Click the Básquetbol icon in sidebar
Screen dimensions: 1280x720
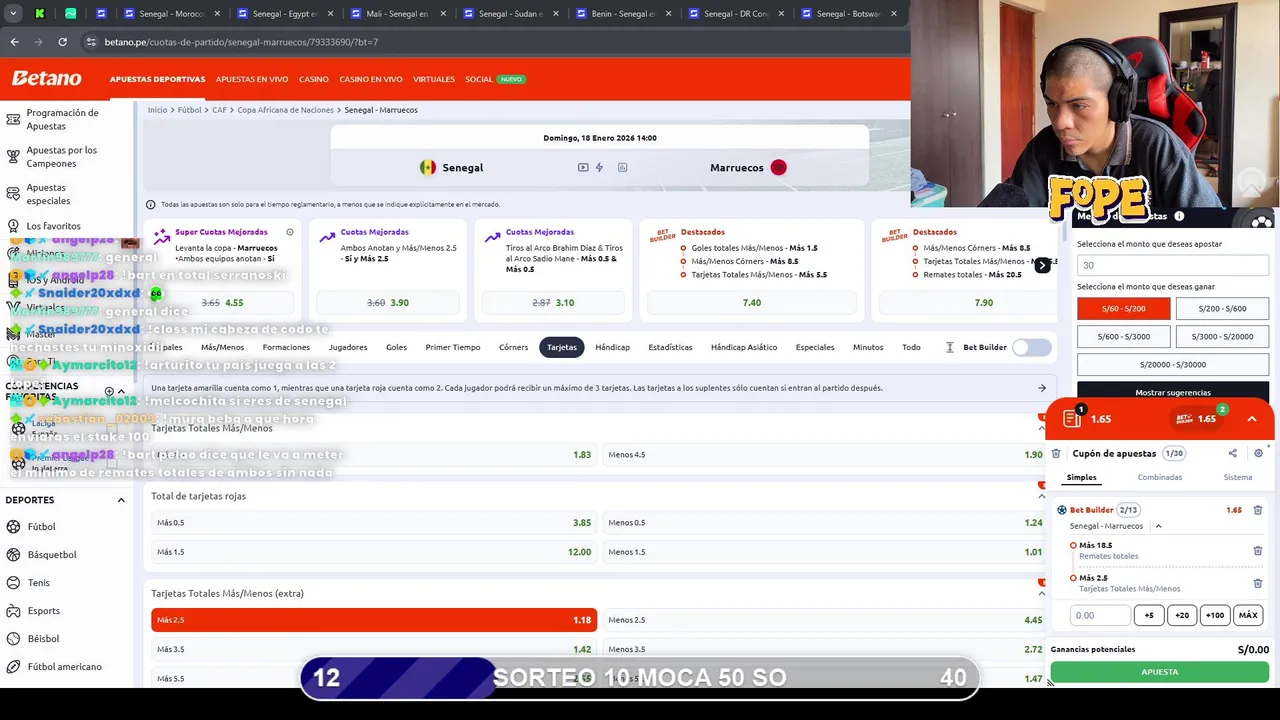[x=13, y=555]
